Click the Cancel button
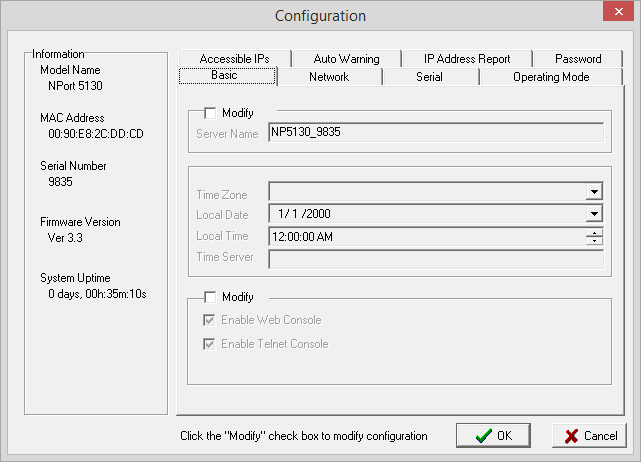 [589, 435]
